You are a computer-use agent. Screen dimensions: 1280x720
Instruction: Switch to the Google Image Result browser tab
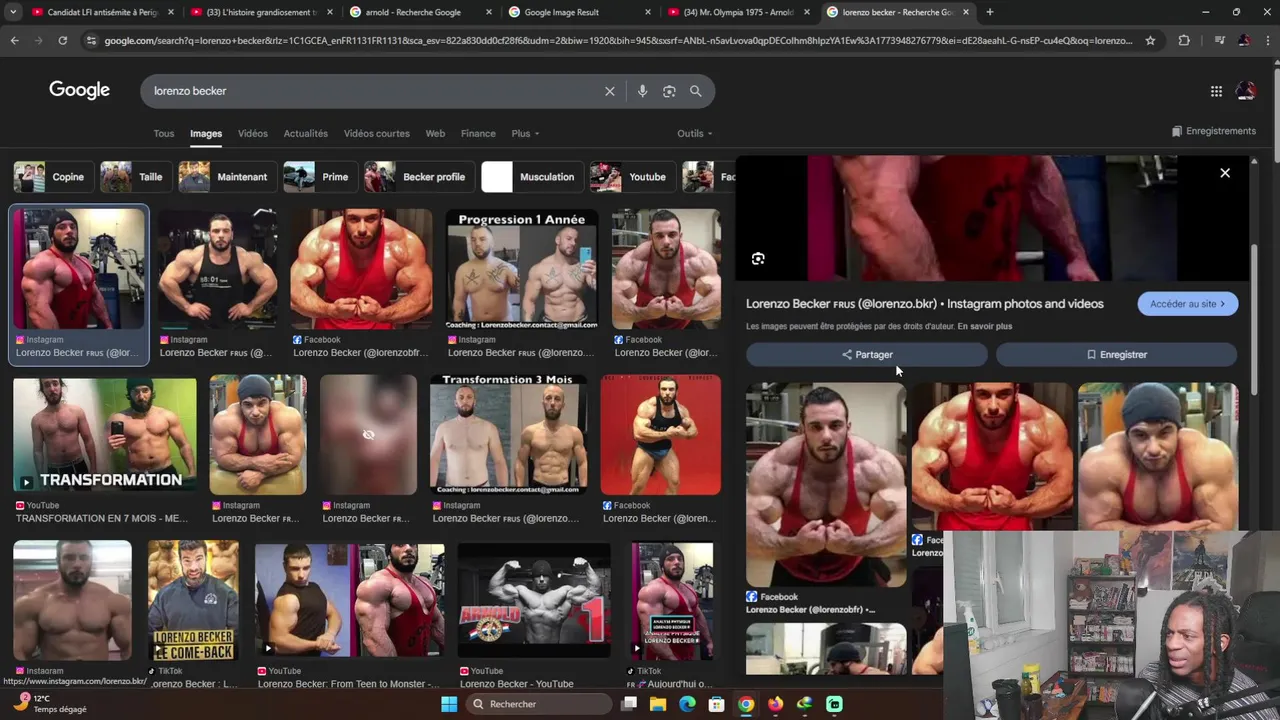pos(575,12)
